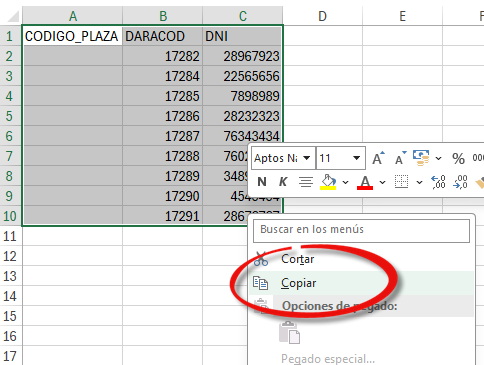Click cell with value 22565656
Image resolution: width=484 pixels, height=365 pixels.
(x=243, y=76)
